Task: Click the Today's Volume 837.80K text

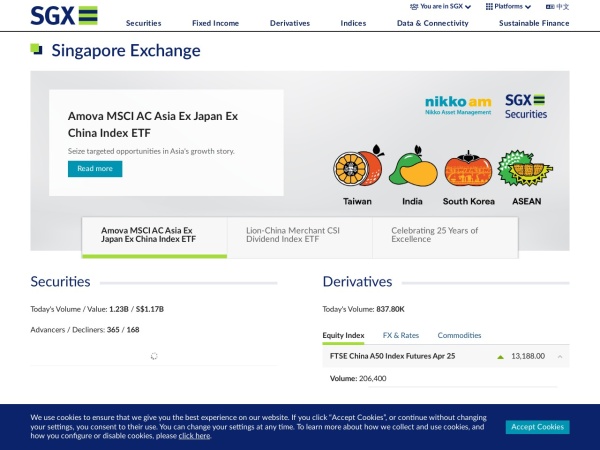Action: click(364, 309)
